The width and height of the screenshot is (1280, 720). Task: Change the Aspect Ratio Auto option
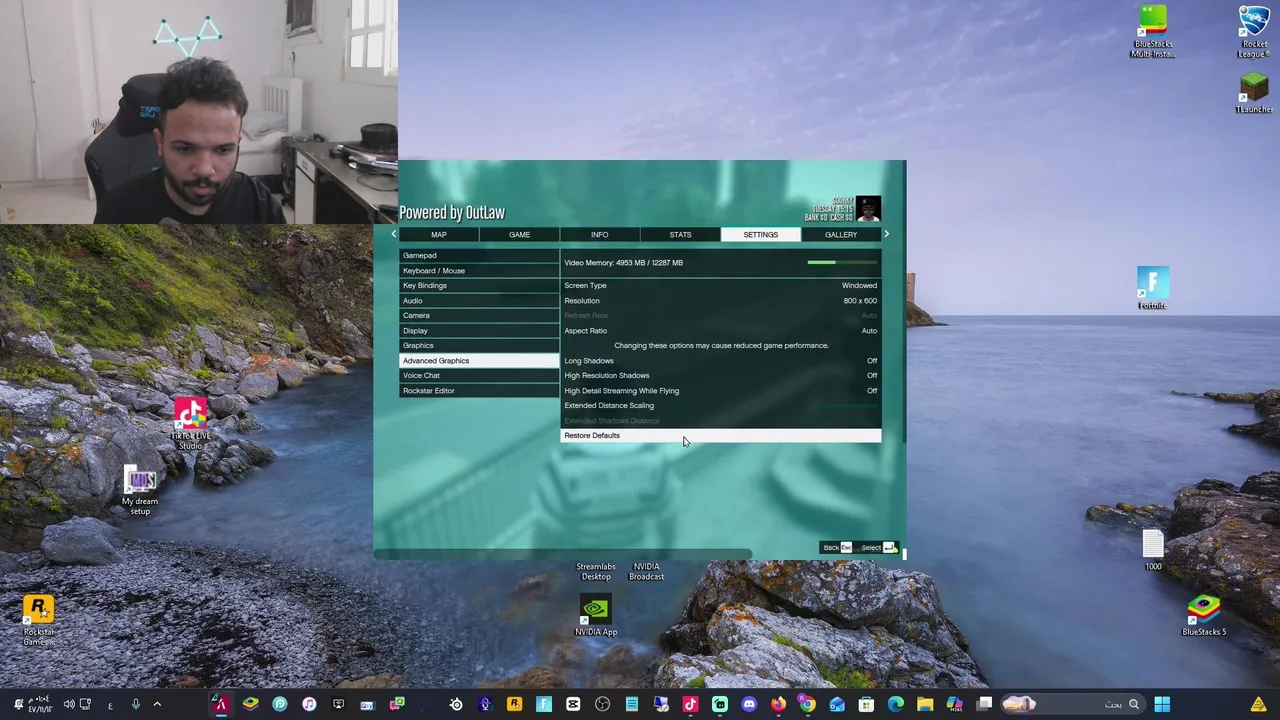(720, 331)
